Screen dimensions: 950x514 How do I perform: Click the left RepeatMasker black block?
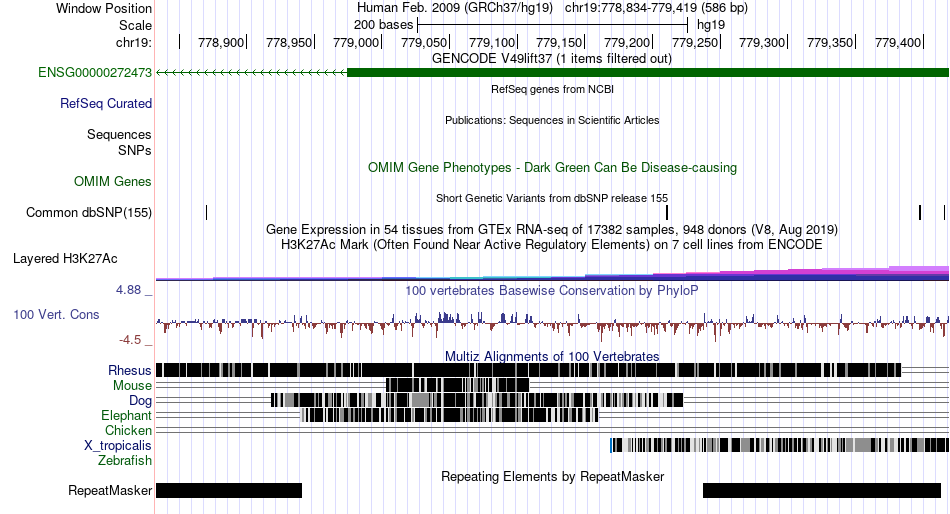[229, 490]
